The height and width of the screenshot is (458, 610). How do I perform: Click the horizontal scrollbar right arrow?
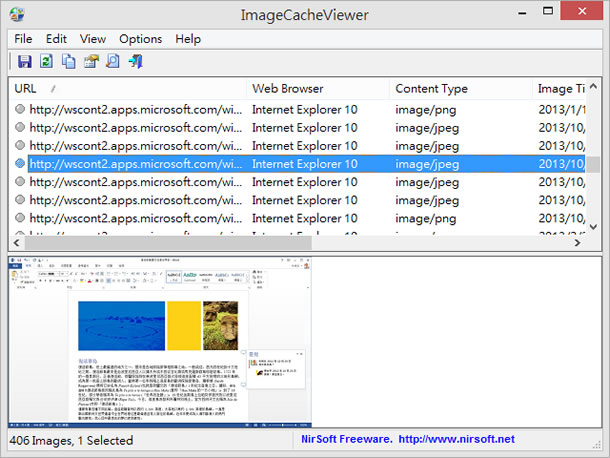coord(578,243)
